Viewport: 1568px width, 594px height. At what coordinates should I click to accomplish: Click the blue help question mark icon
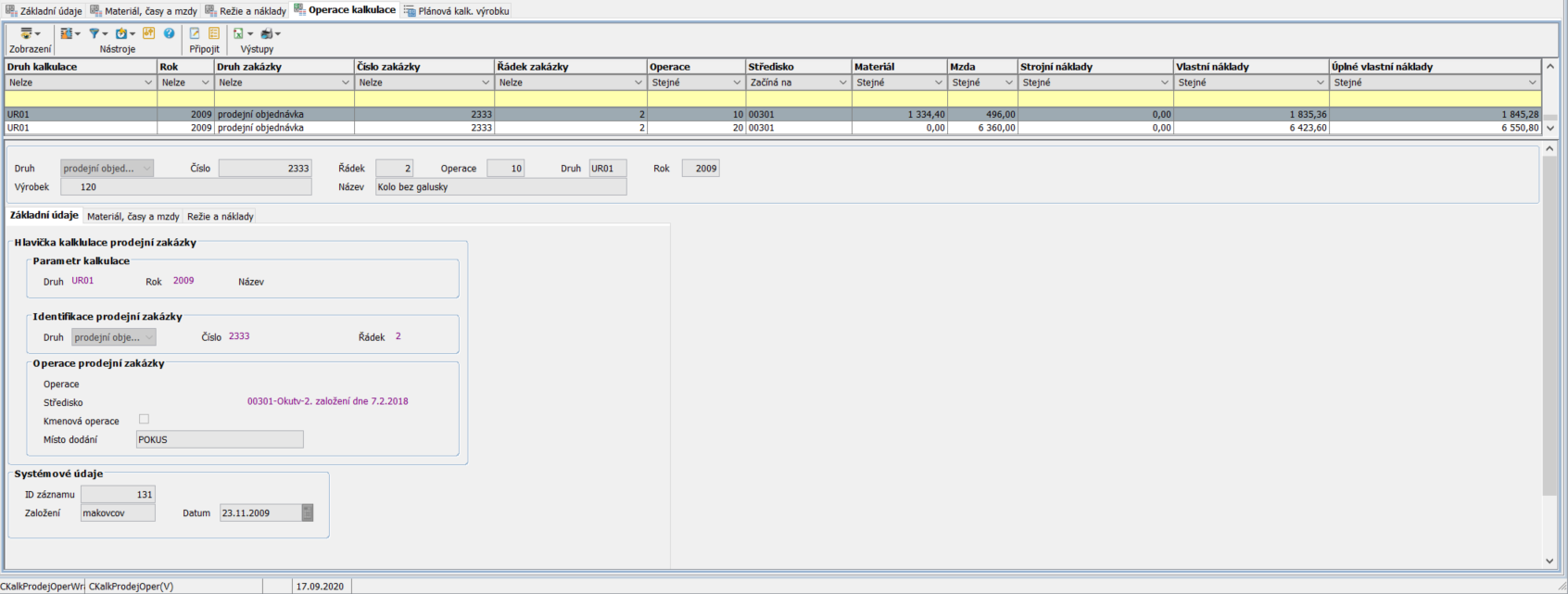pos(169,33)
